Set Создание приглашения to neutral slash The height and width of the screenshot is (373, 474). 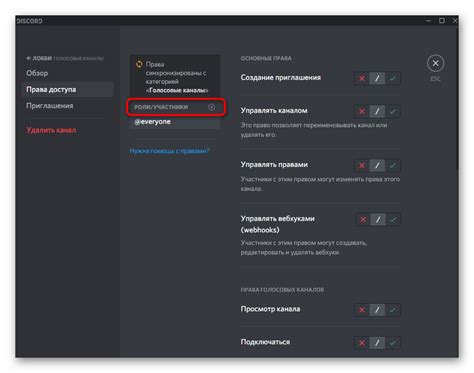[x=377, y=78]
